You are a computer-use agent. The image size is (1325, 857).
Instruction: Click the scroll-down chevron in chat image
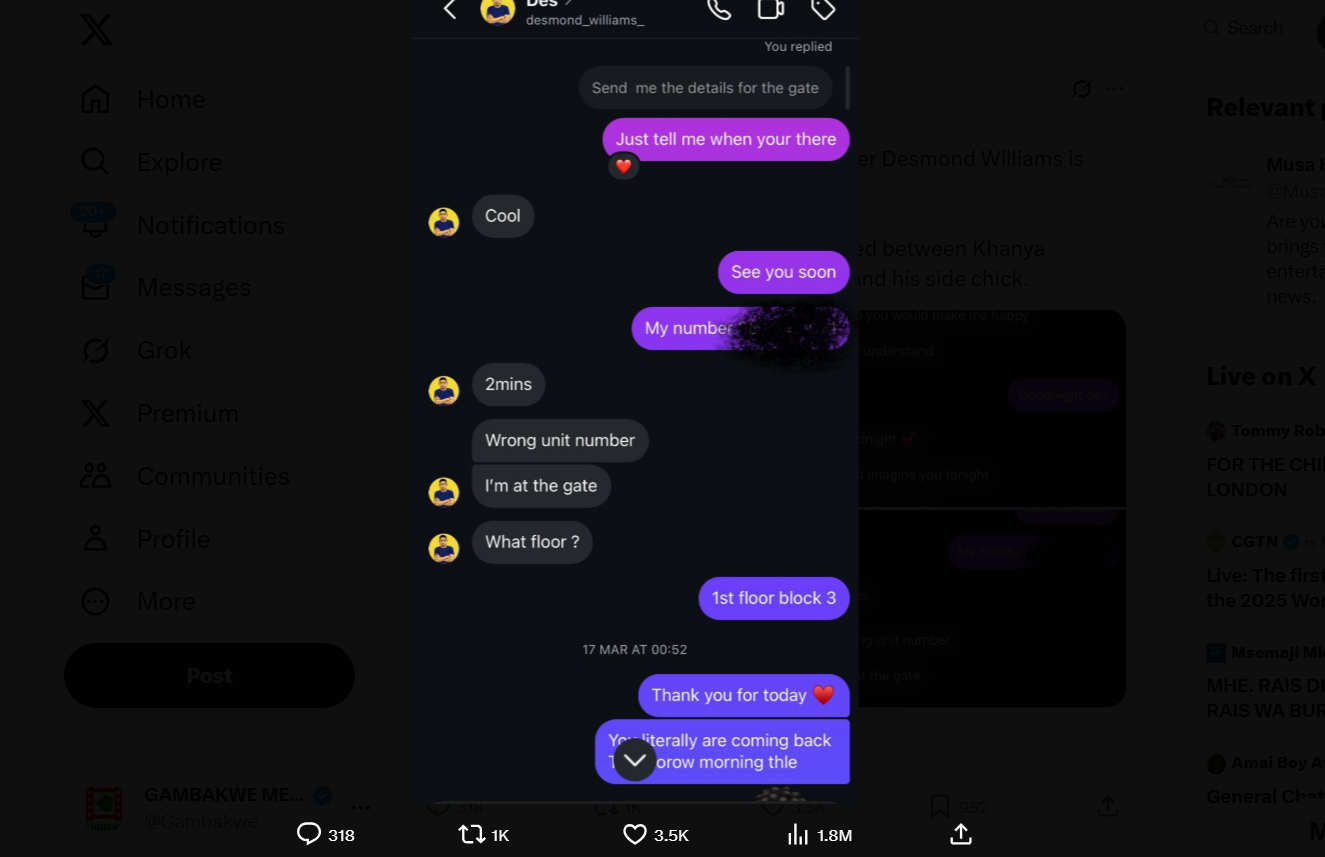click(635, 760)
